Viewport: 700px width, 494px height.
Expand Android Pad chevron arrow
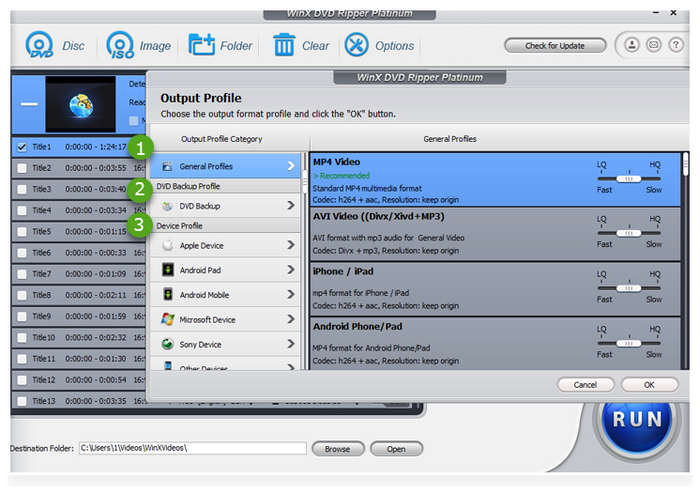[291, 270]
